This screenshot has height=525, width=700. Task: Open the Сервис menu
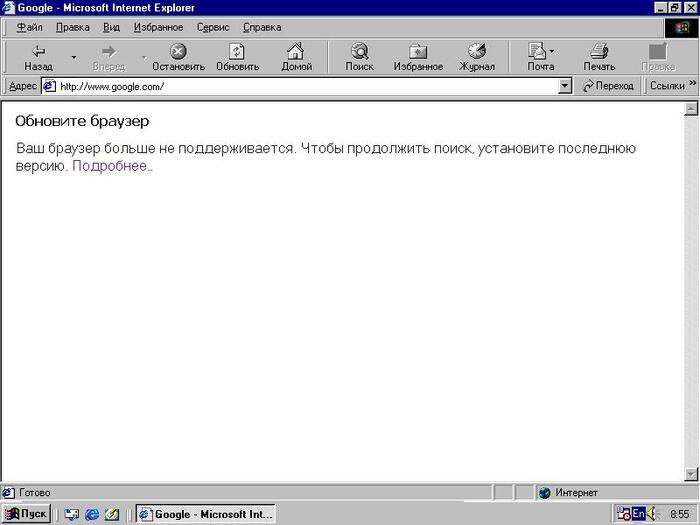(212, 27)
